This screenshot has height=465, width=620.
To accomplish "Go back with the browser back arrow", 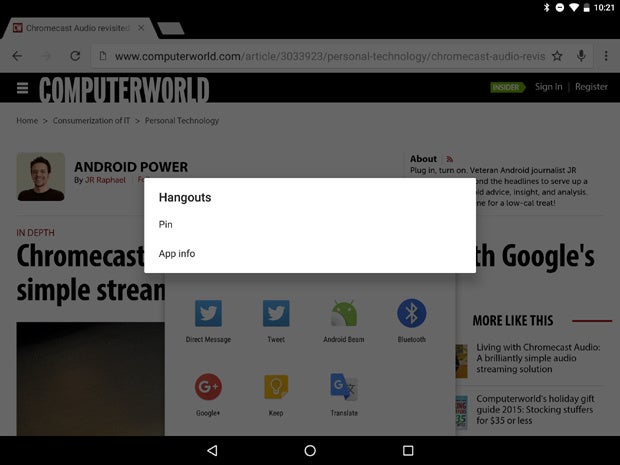I will pyautogui.click(x=17, y=56).
